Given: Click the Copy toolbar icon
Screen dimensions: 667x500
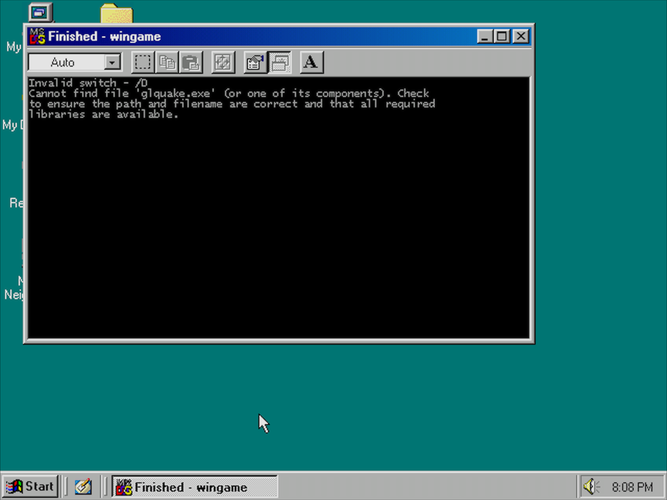Looking at the screenshot, I should [x=167, y=62].
